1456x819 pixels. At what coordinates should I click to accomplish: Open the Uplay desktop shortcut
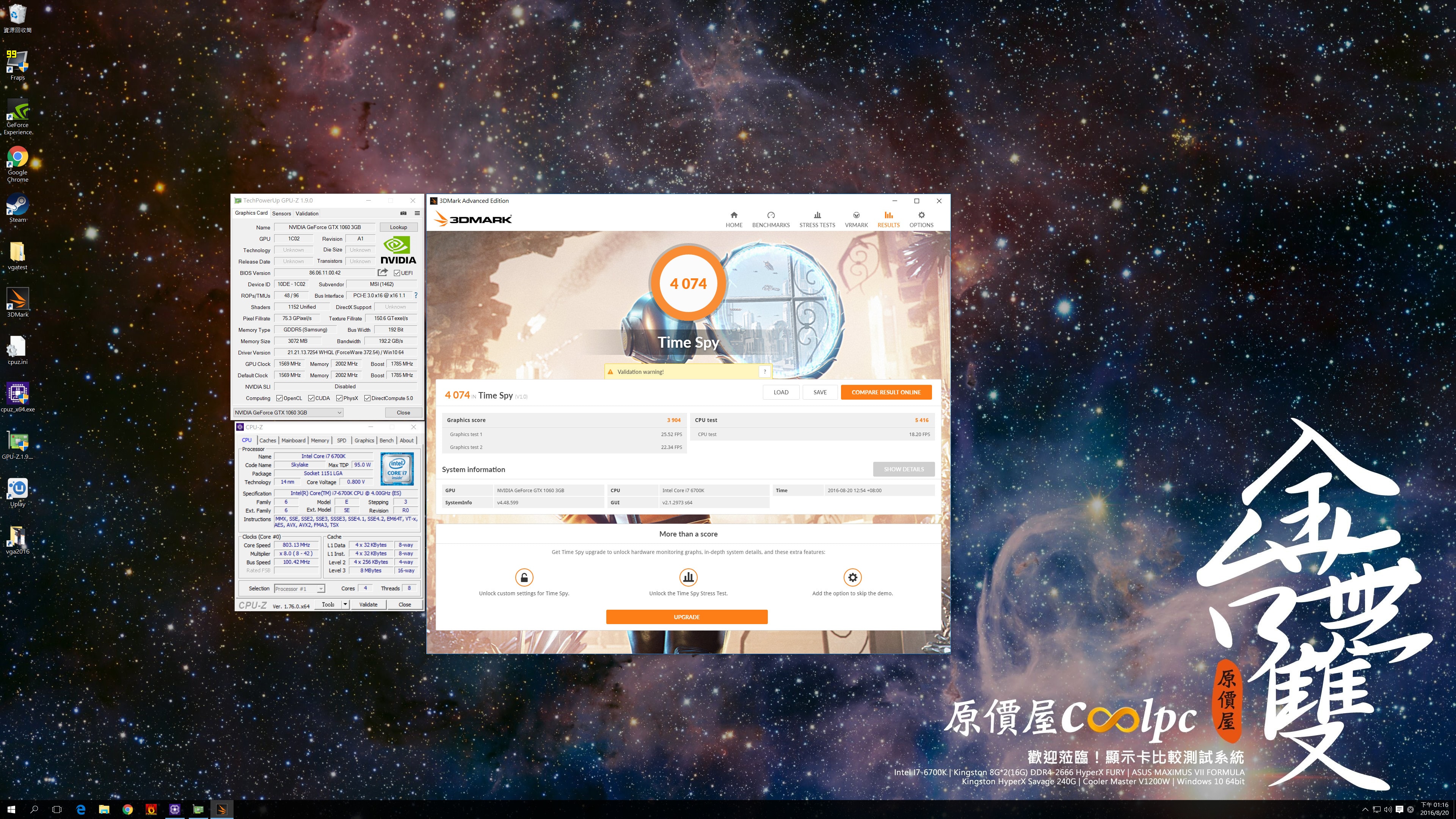click(x=17, y=492)
